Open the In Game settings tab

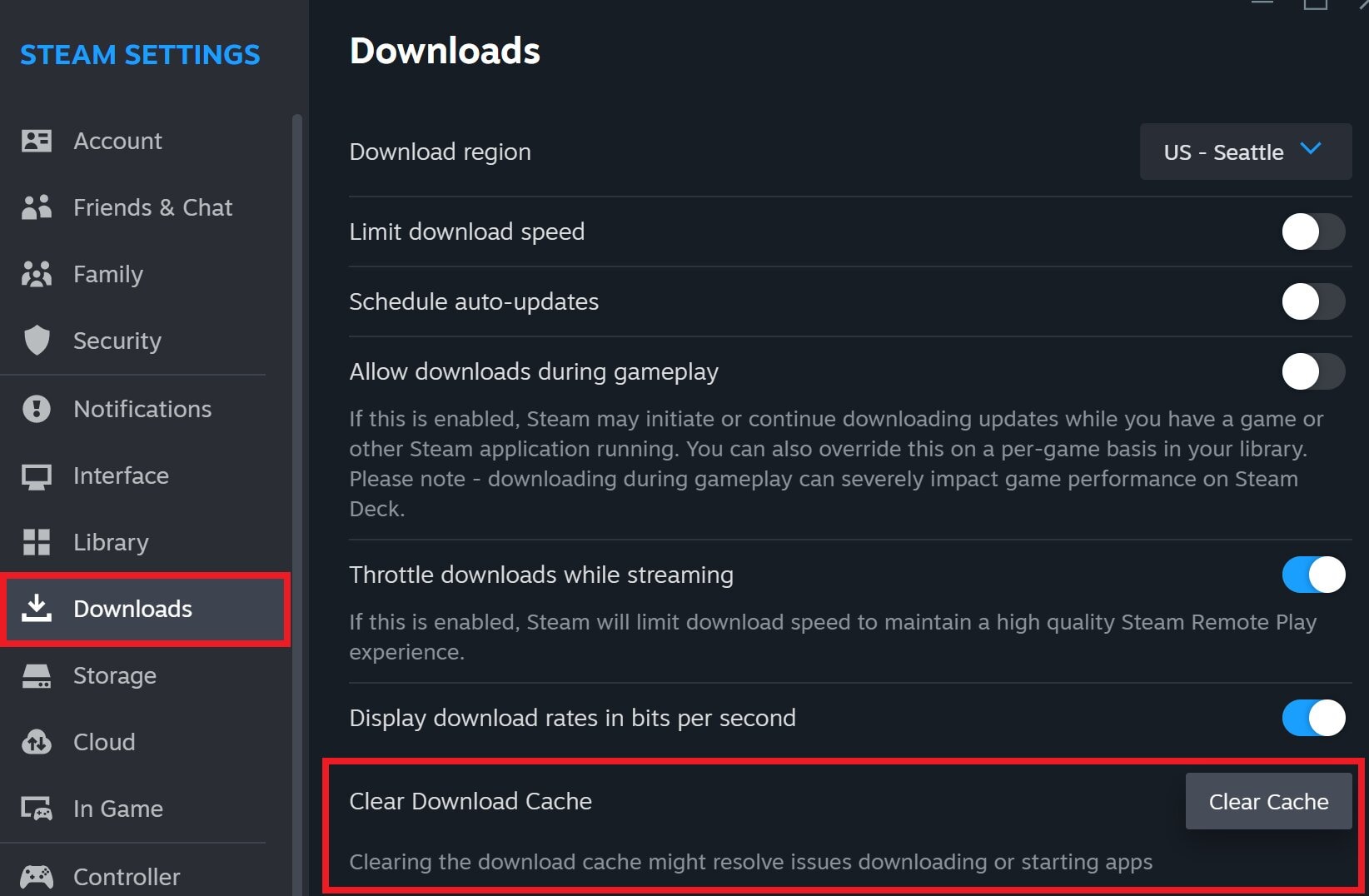click(117, 809)
